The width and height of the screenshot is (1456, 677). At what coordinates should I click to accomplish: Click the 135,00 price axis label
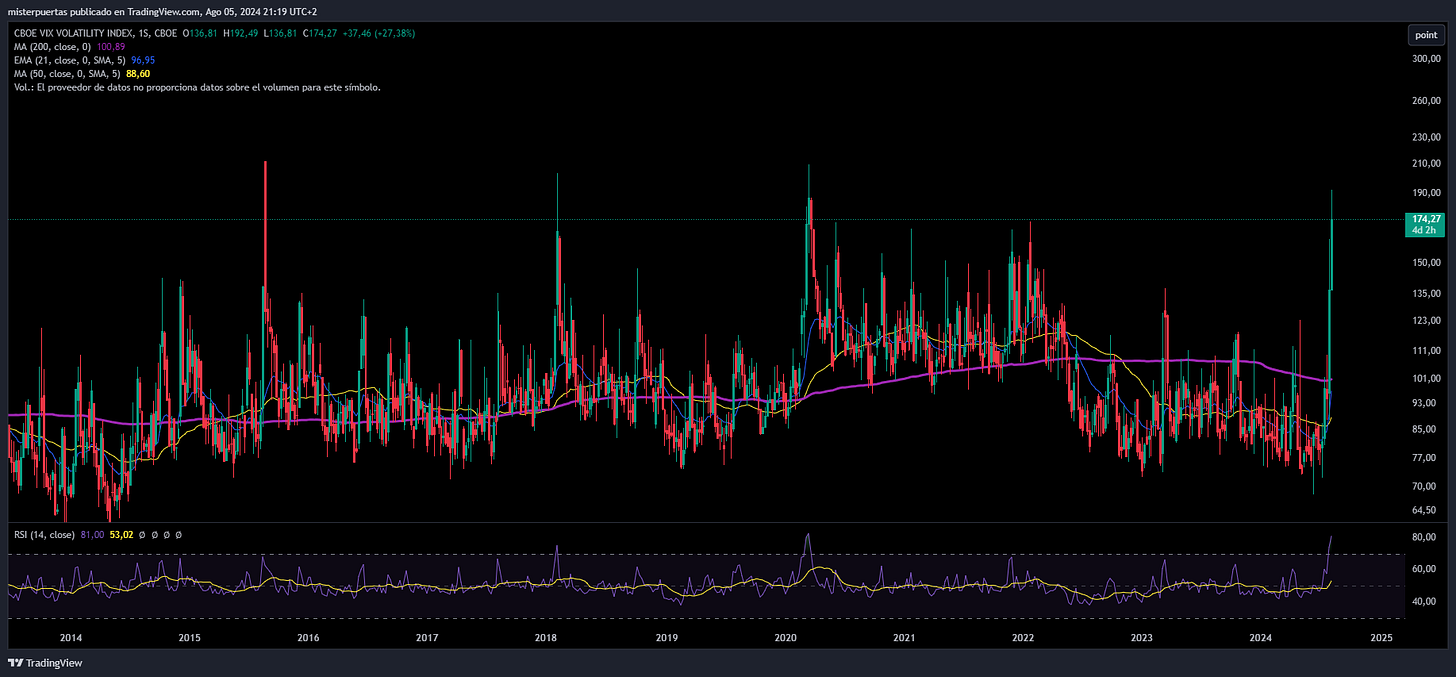pos(1425,294)
